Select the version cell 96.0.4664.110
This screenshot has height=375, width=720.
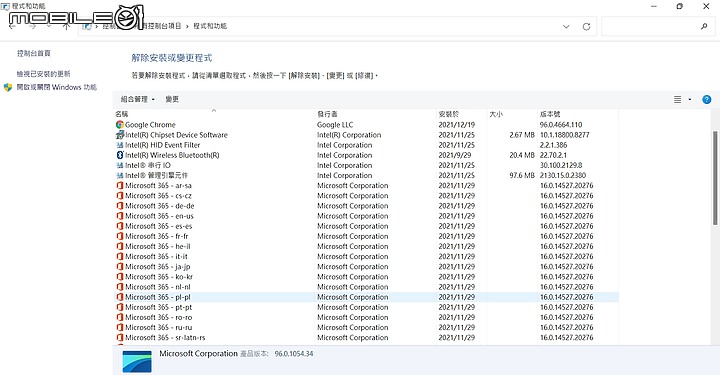pyautogui.click(x=561, y=124)
